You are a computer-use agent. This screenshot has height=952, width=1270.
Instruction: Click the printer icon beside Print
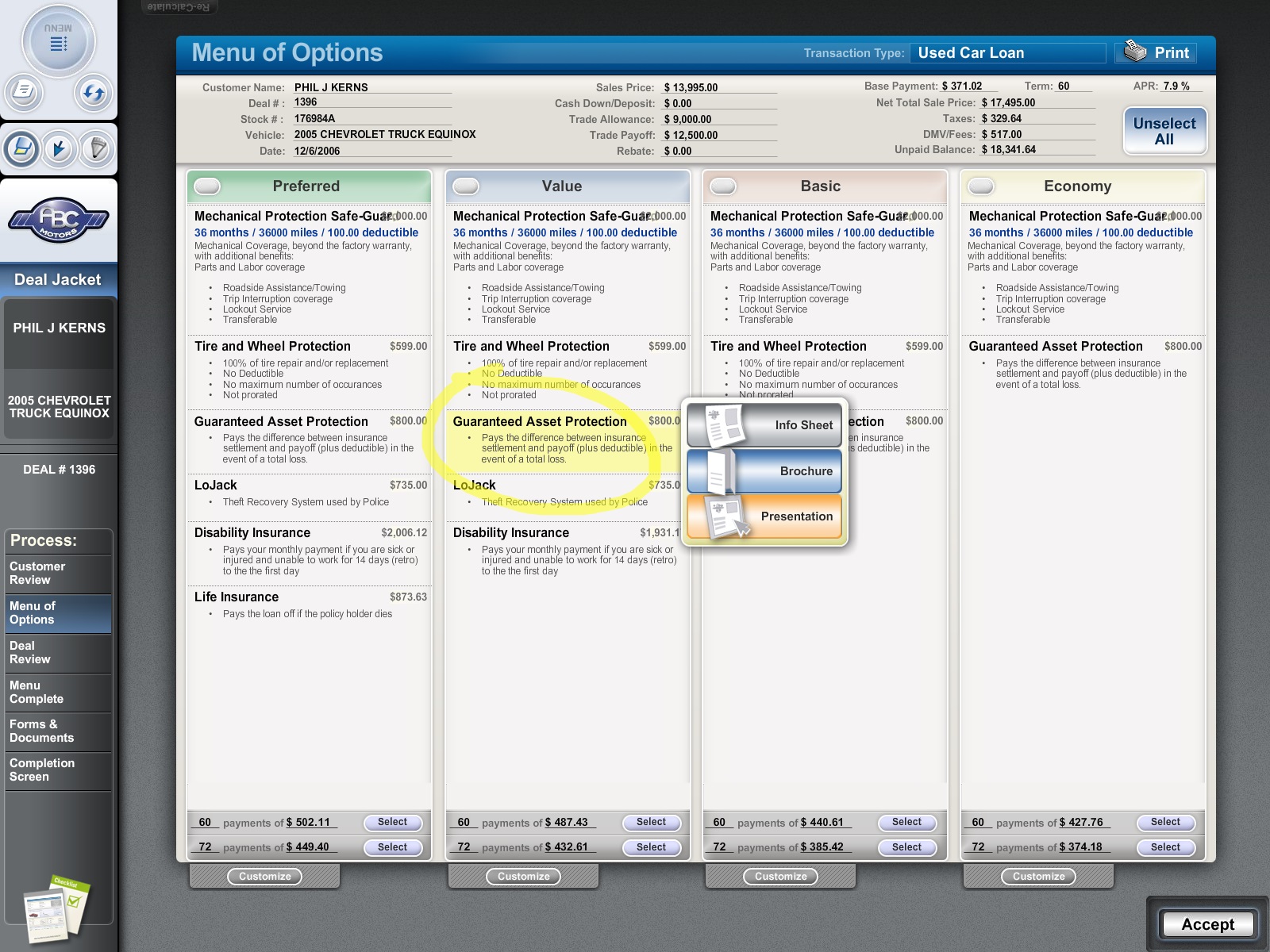click(1135, 52)
